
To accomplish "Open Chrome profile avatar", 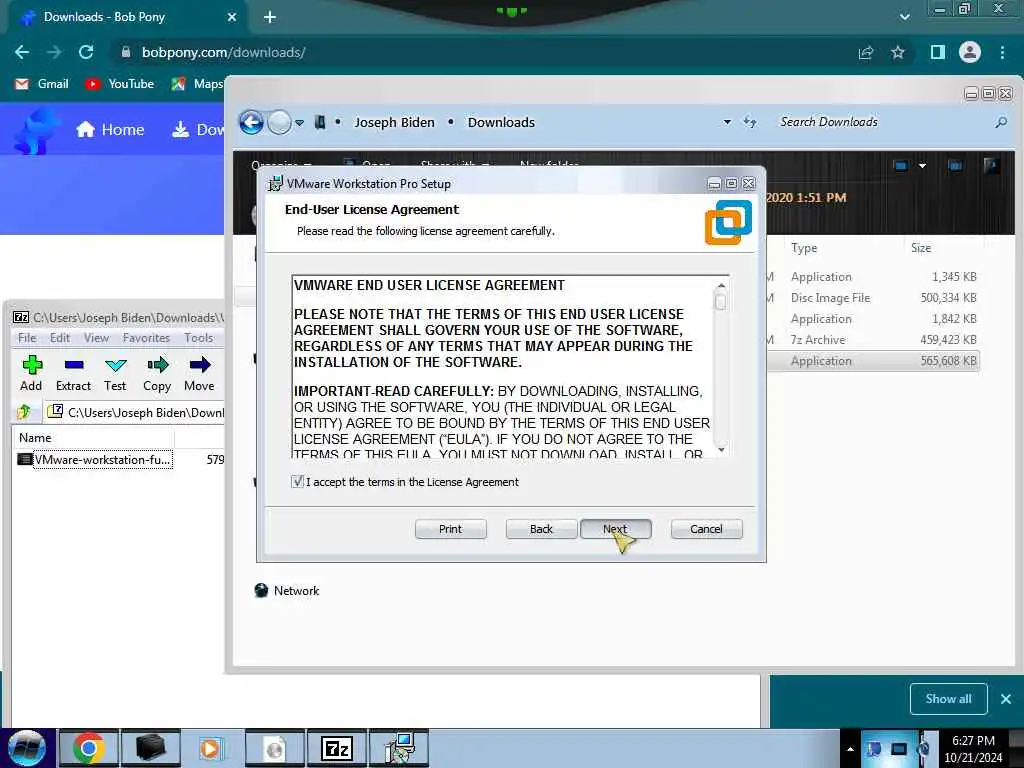I will tap(970, 52).
